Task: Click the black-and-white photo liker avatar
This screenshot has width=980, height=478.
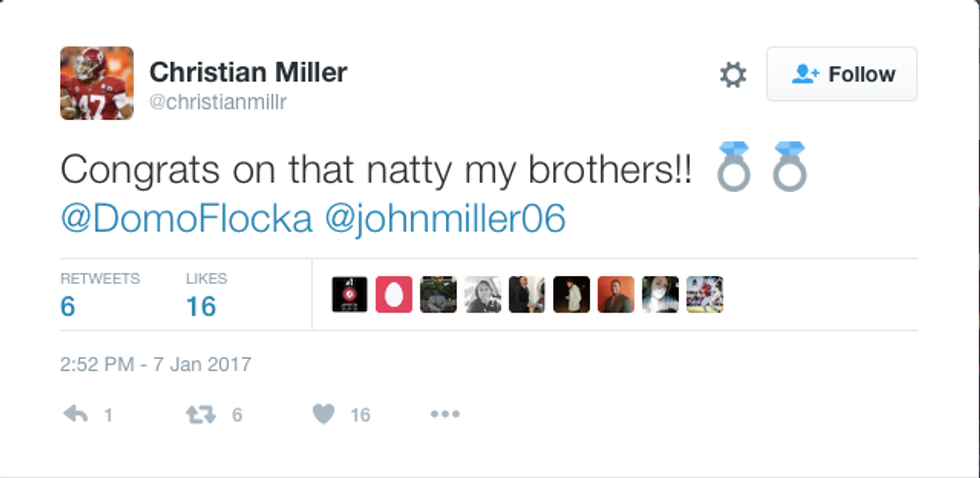Action: click(483, 295)
